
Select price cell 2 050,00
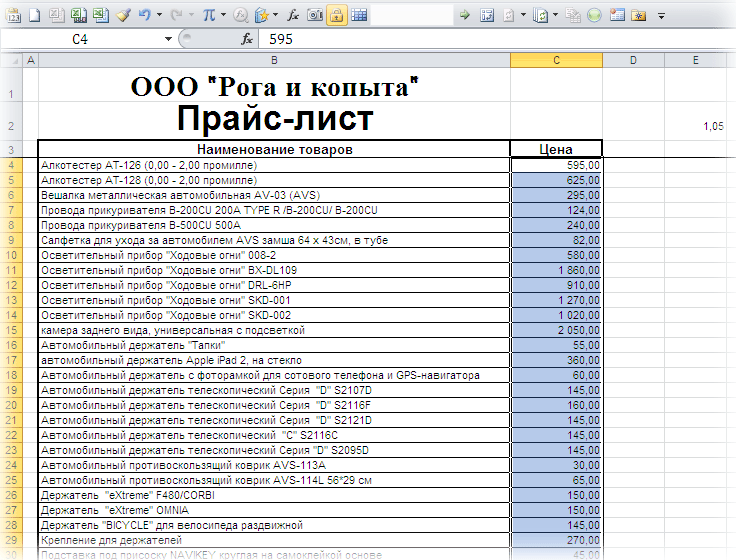(x=556, y=330)
